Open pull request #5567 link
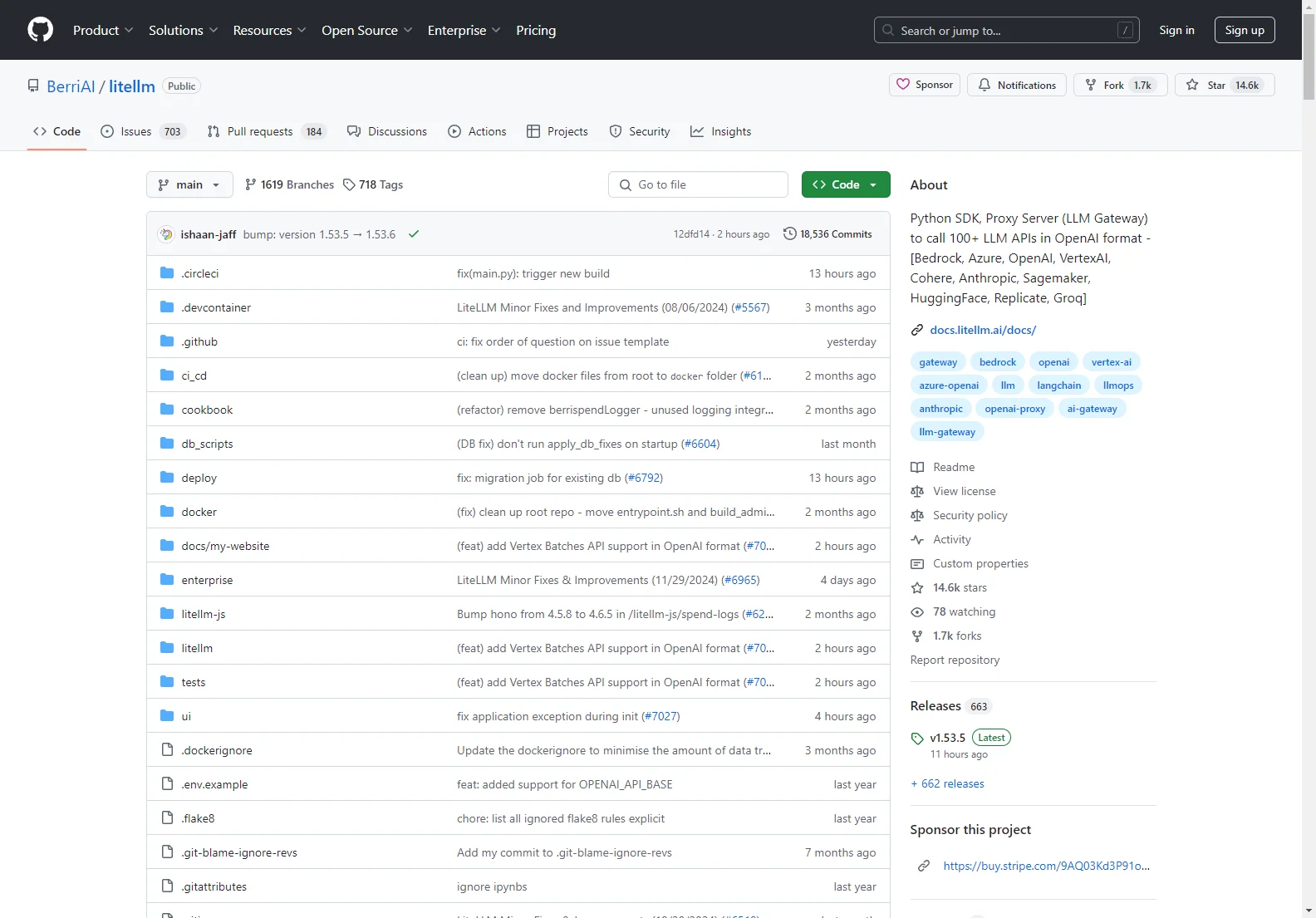Viewport: 1316px width, 918px height. [750, 307]
